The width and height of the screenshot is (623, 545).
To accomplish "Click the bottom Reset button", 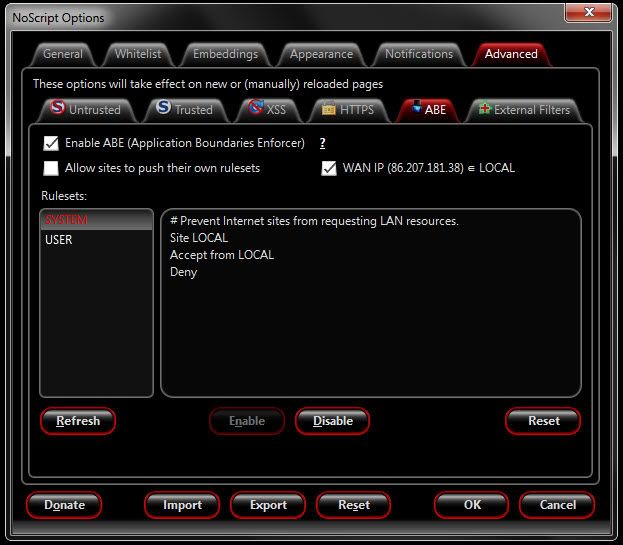I will click(354, 505).
